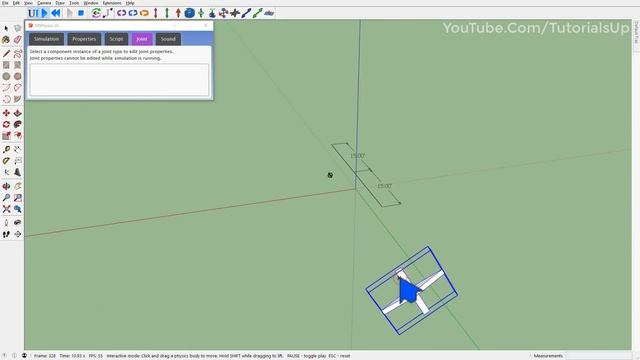Click the Zoom Window tool

coord(18,198)
